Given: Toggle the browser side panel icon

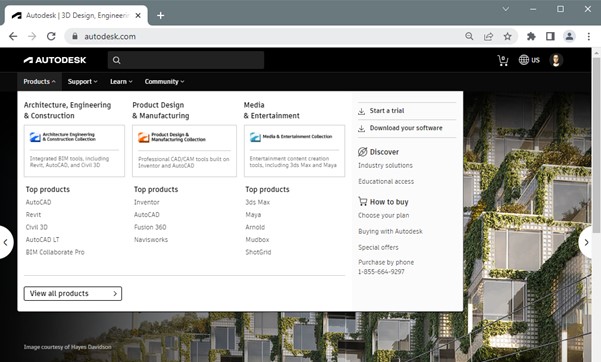Looking at the screenshot, I should coord(550,36).
